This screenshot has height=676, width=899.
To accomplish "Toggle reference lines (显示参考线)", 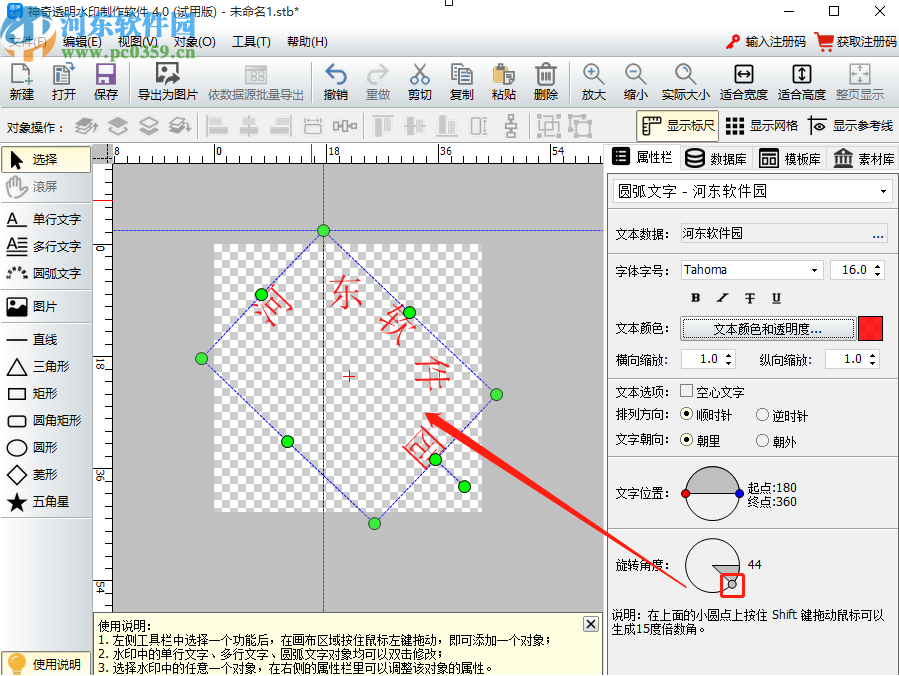I will (851, 126).
